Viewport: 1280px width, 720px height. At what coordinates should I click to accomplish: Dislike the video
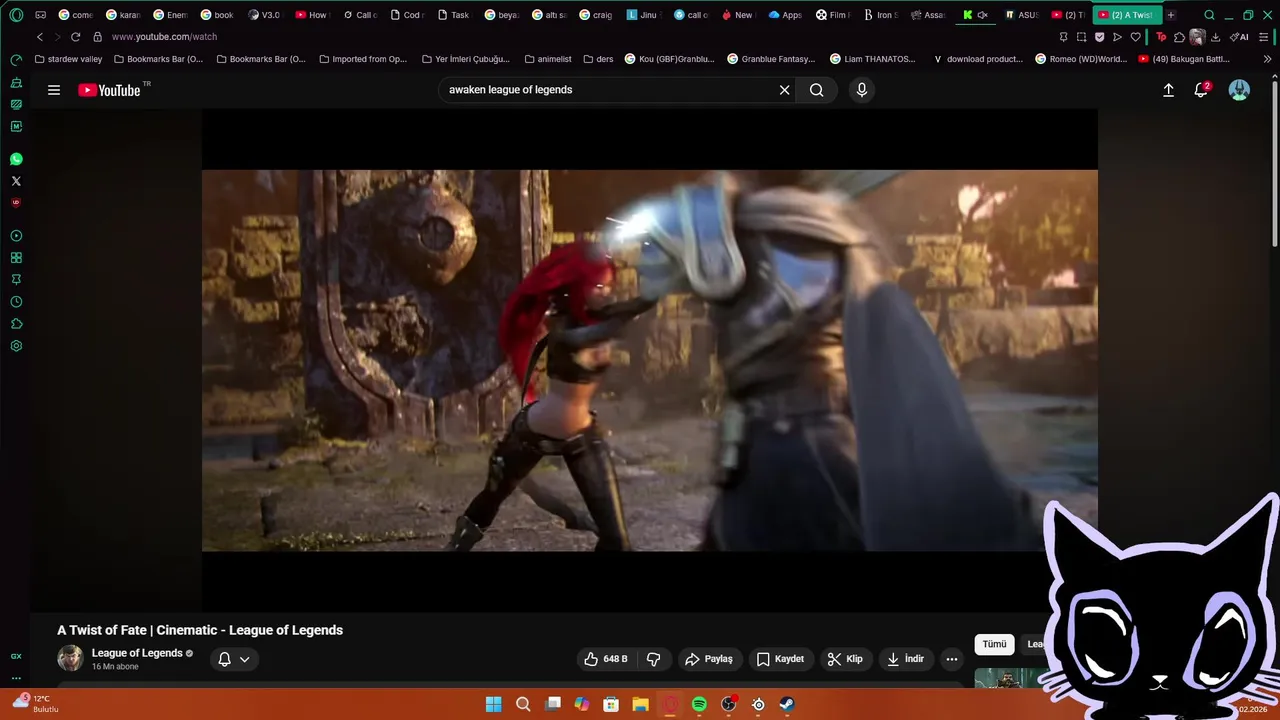654,659
